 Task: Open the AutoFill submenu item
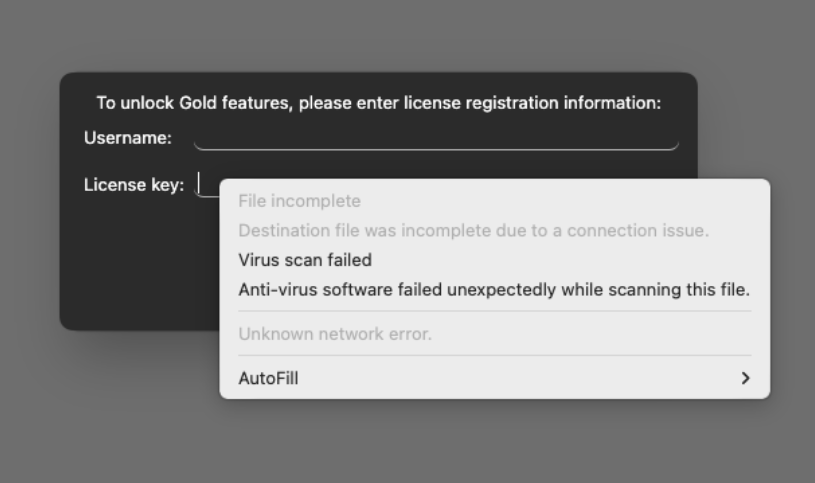(x=268, y=378)
